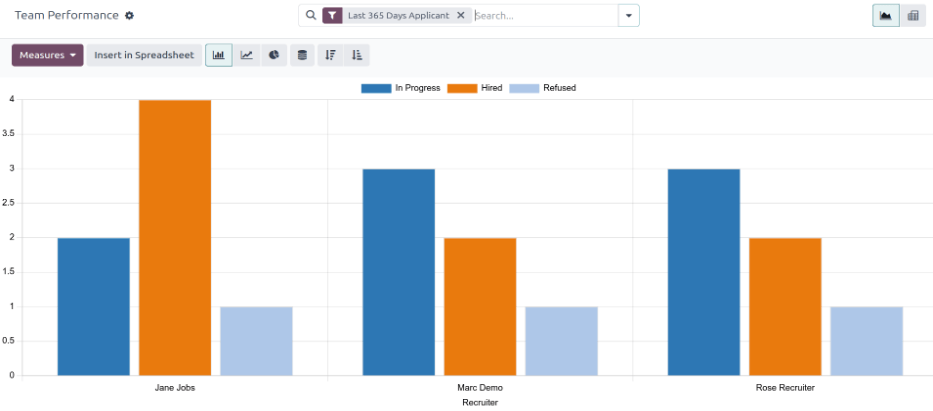Toggle Hired series in legend
933x411 pixels.
click(475, 88)
